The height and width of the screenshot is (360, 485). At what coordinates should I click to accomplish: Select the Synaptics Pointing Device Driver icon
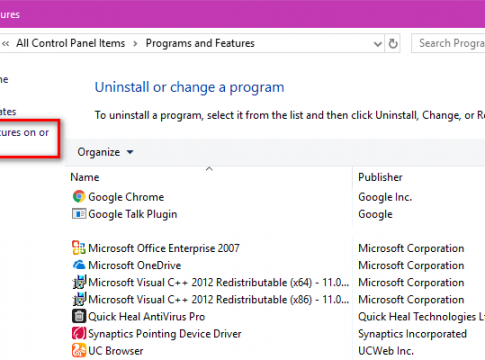[x=79, y=333]
